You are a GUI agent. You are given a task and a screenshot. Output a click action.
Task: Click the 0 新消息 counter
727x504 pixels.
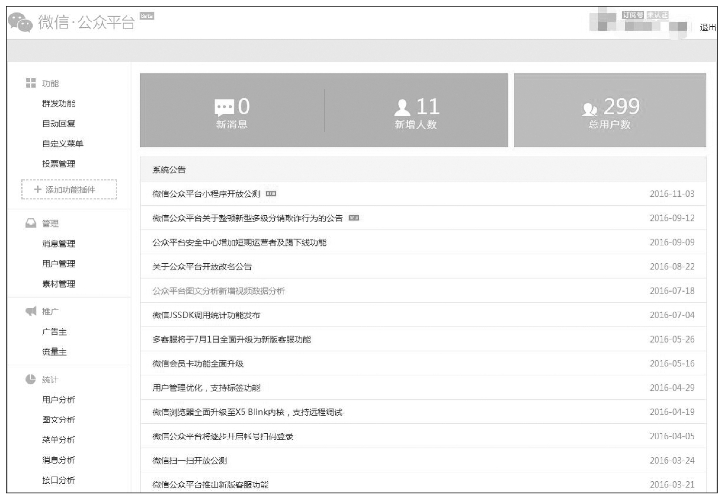232,112
